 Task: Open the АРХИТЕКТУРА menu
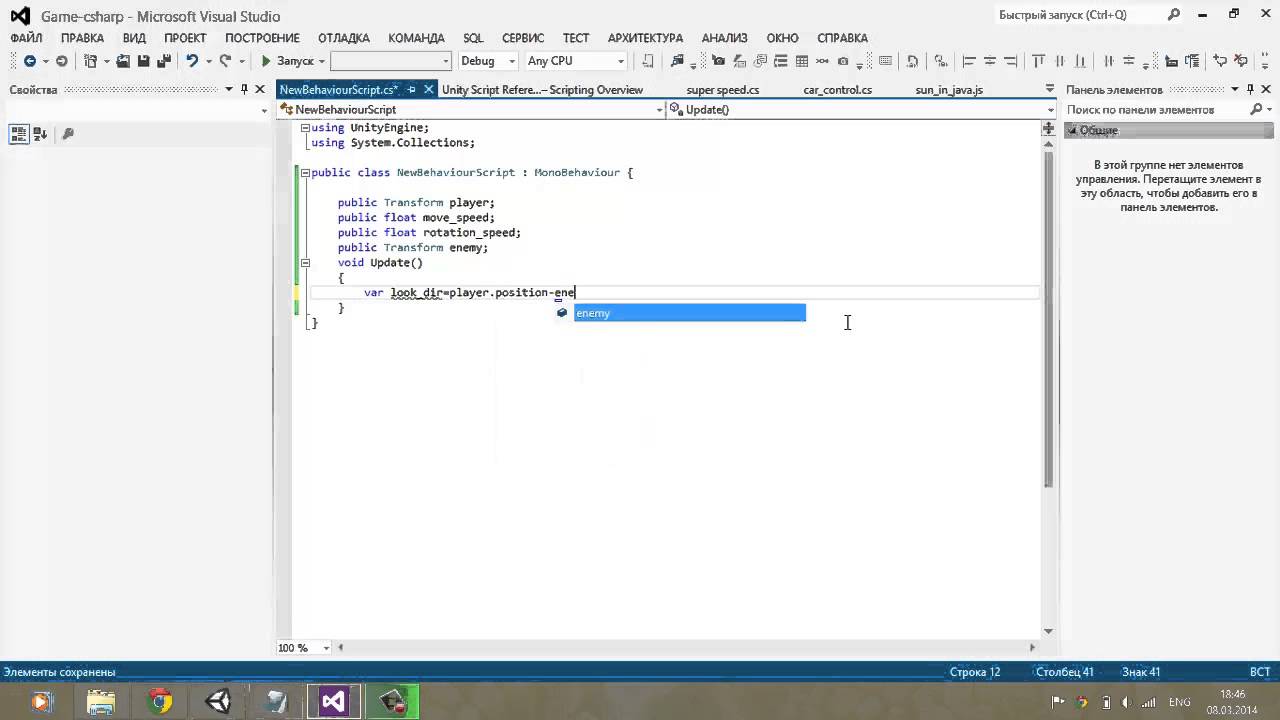(x=645, y=38)
